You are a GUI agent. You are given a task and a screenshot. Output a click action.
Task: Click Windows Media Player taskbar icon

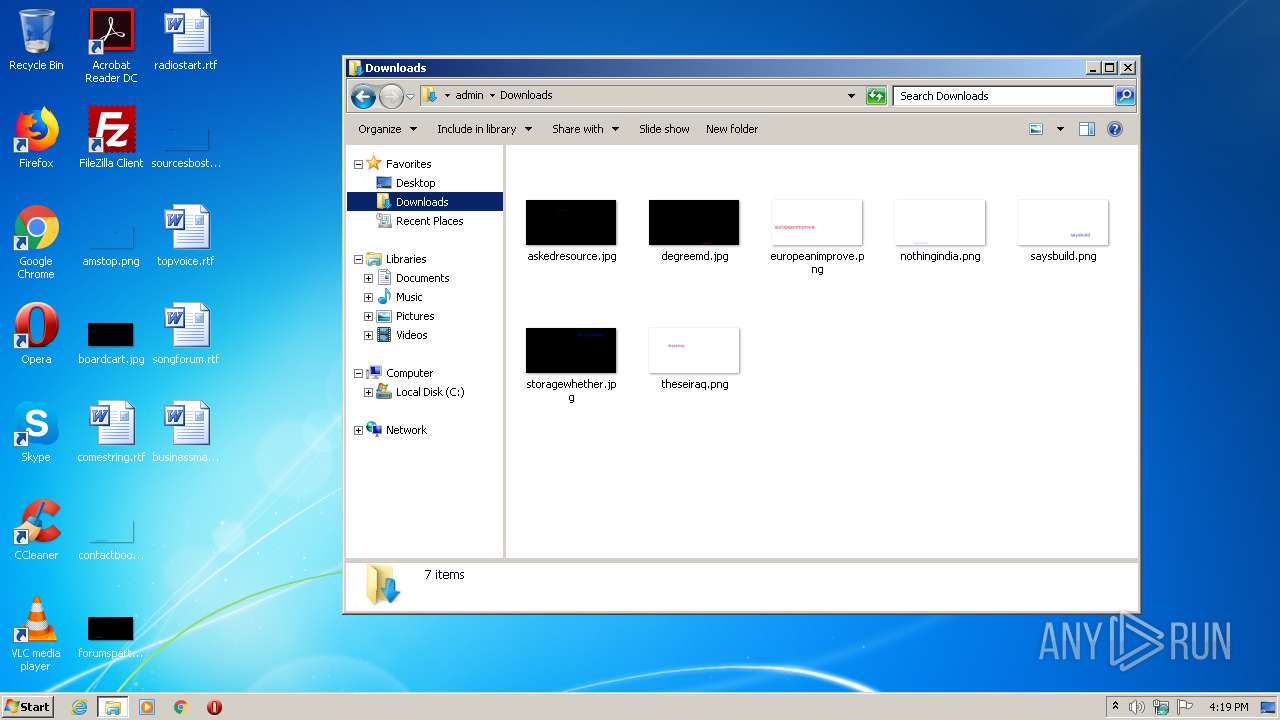pyautogui.click(x=147, y=707)
